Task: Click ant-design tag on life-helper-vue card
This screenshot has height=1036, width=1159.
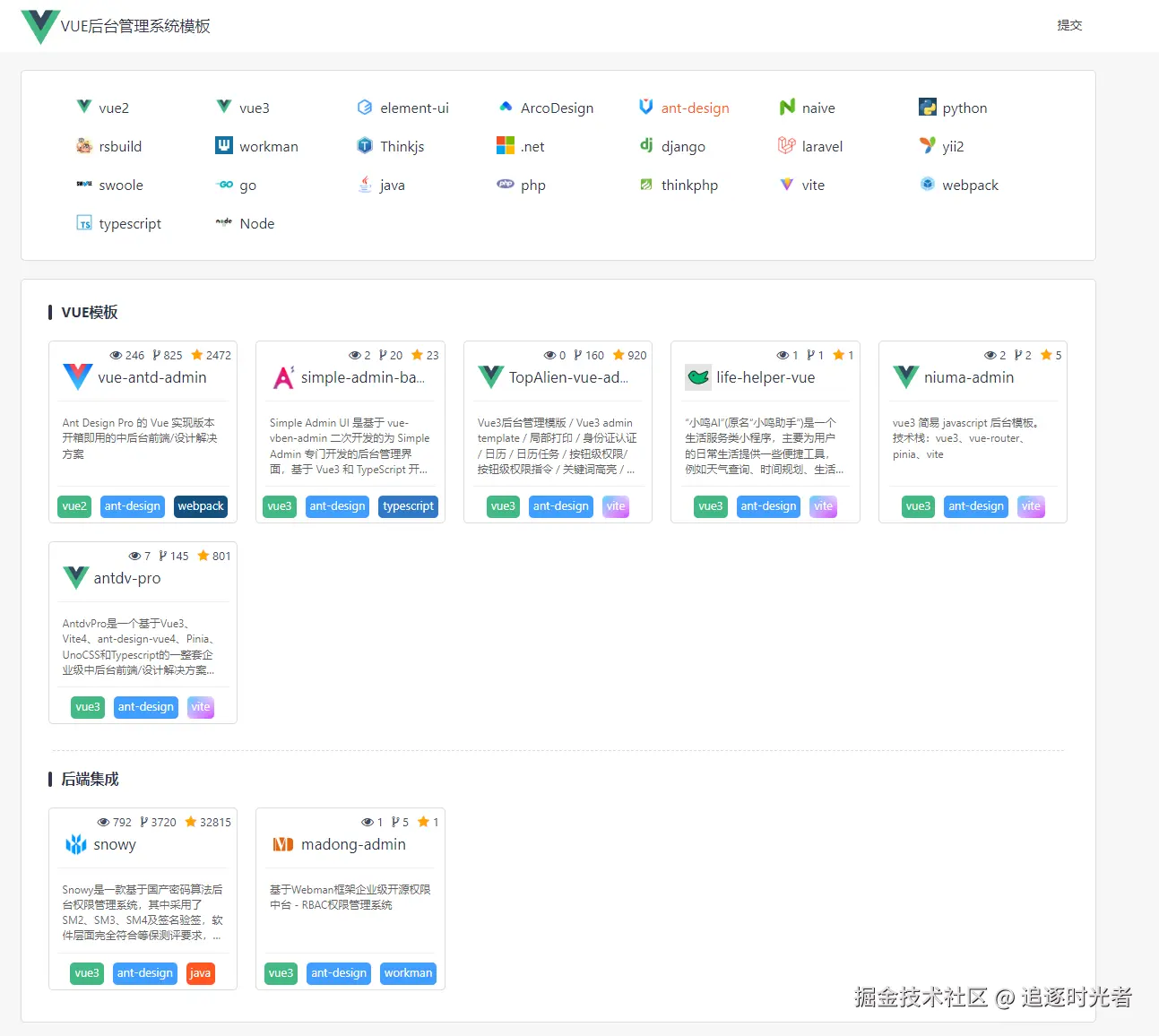Action: [x=768, y=506]
